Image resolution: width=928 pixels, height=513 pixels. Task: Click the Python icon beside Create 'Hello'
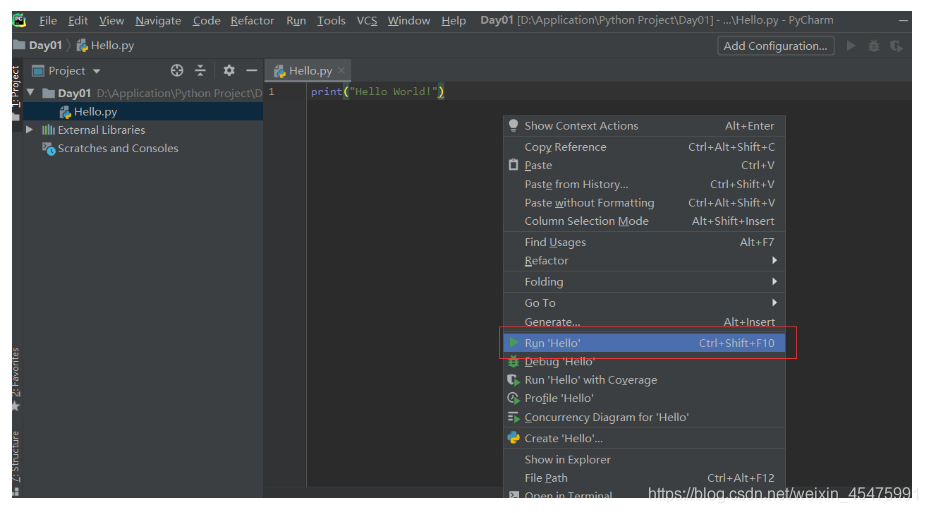coord(513,438)
